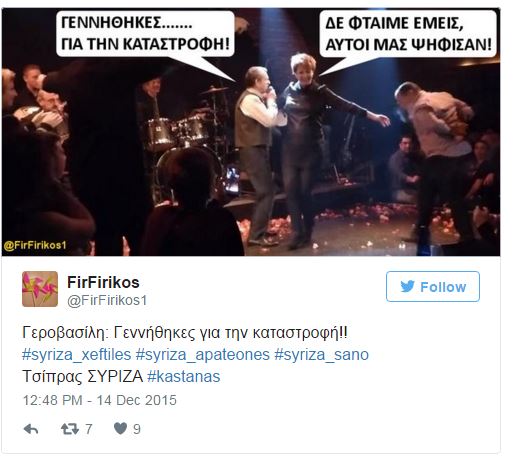Viewport: 521px width, 465px height.
Task: Click the retweet count 7
Action: pos(88,429)
